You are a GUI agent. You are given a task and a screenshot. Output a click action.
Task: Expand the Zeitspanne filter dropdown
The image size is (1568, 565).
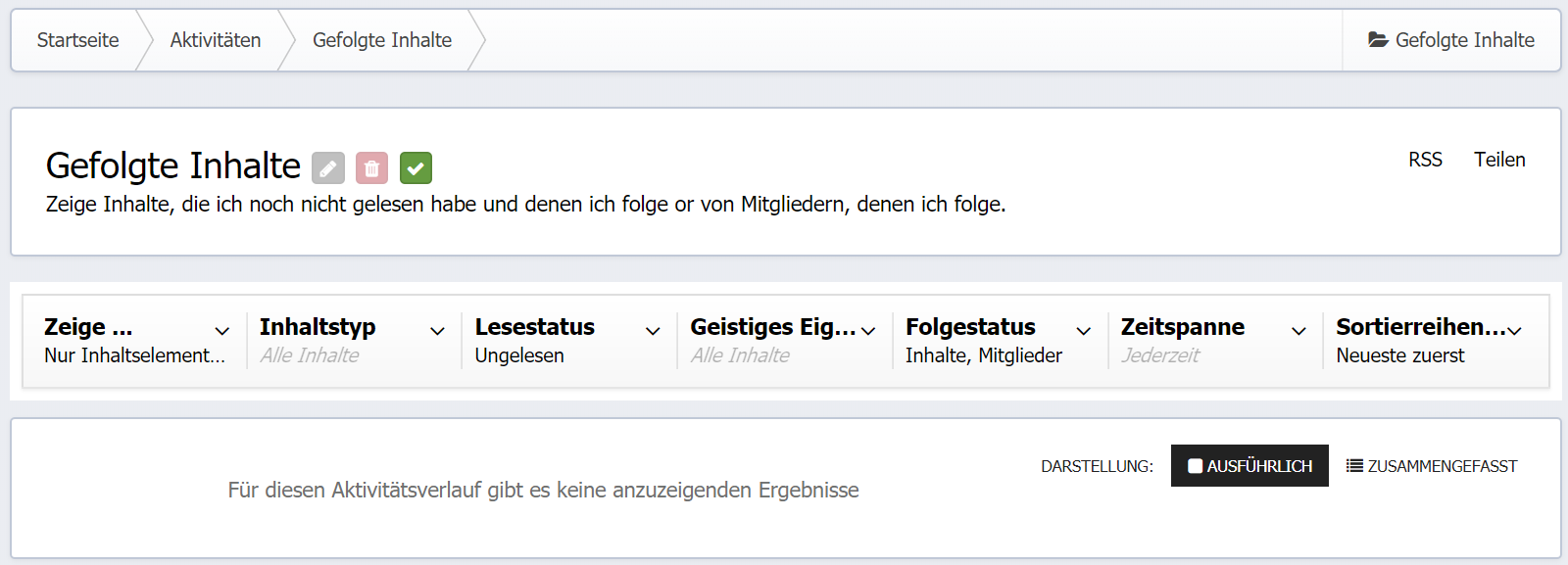pos(1213,340)
